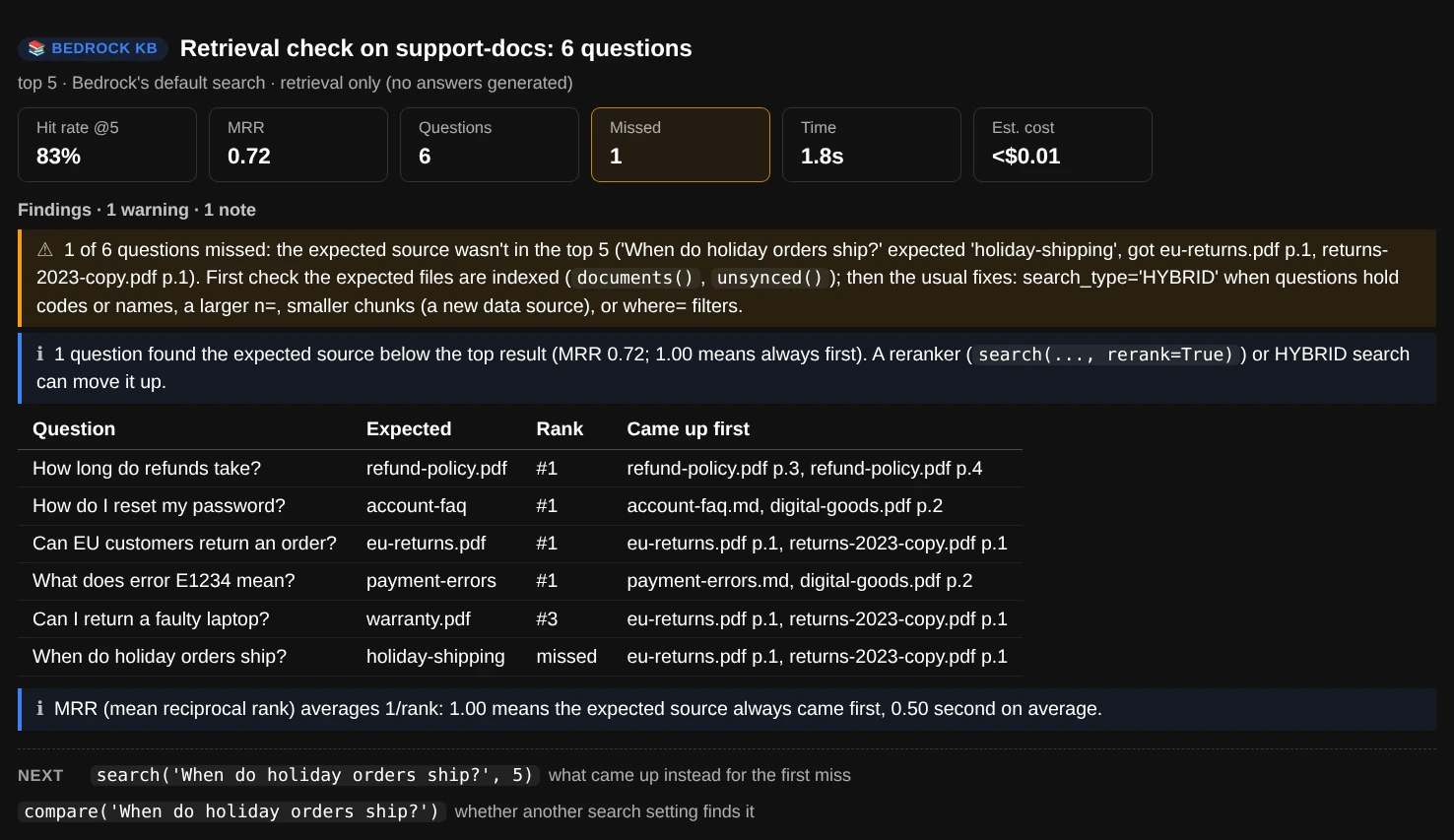The height and width of the screenshot is (840, 1454).
Task: Click the Came up first column header
Action: click(x=689, y=429)
